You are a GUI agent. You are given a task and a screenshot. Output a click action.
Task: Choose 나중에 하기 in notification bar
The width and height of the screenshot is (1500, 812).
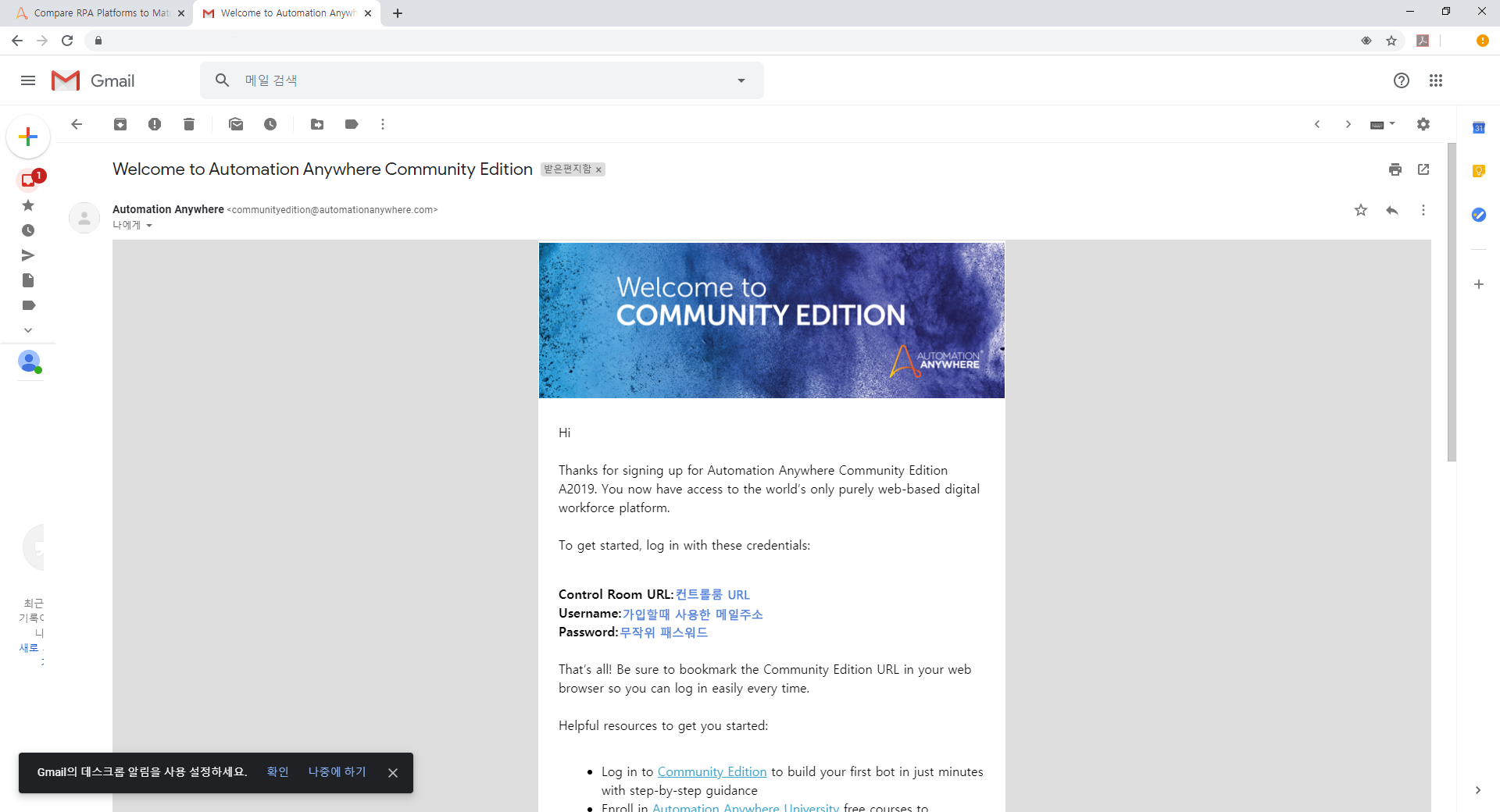click(x=337, y=772)
